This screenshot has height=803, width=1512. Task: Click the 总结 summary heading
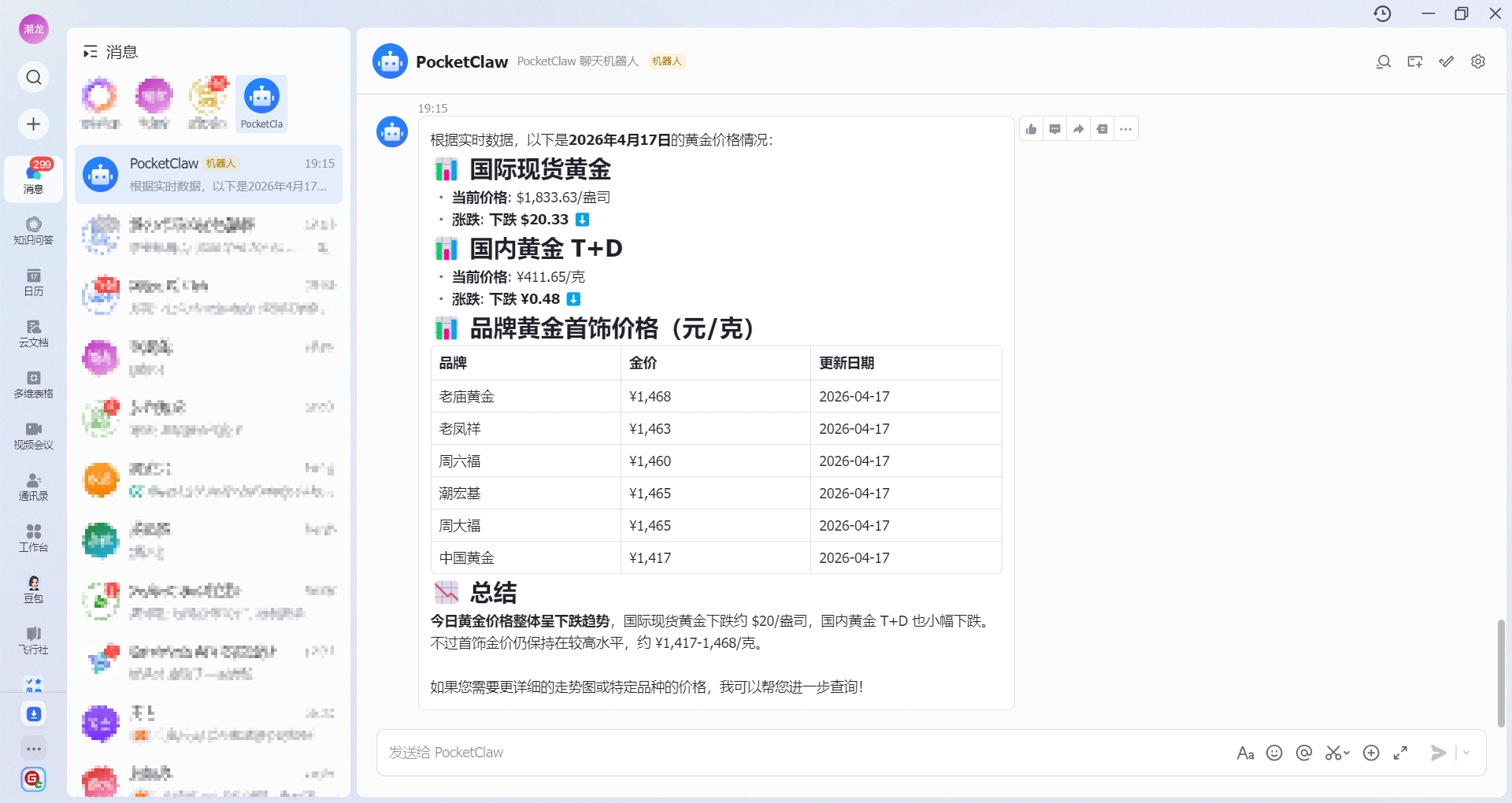[x=493, y=592]
